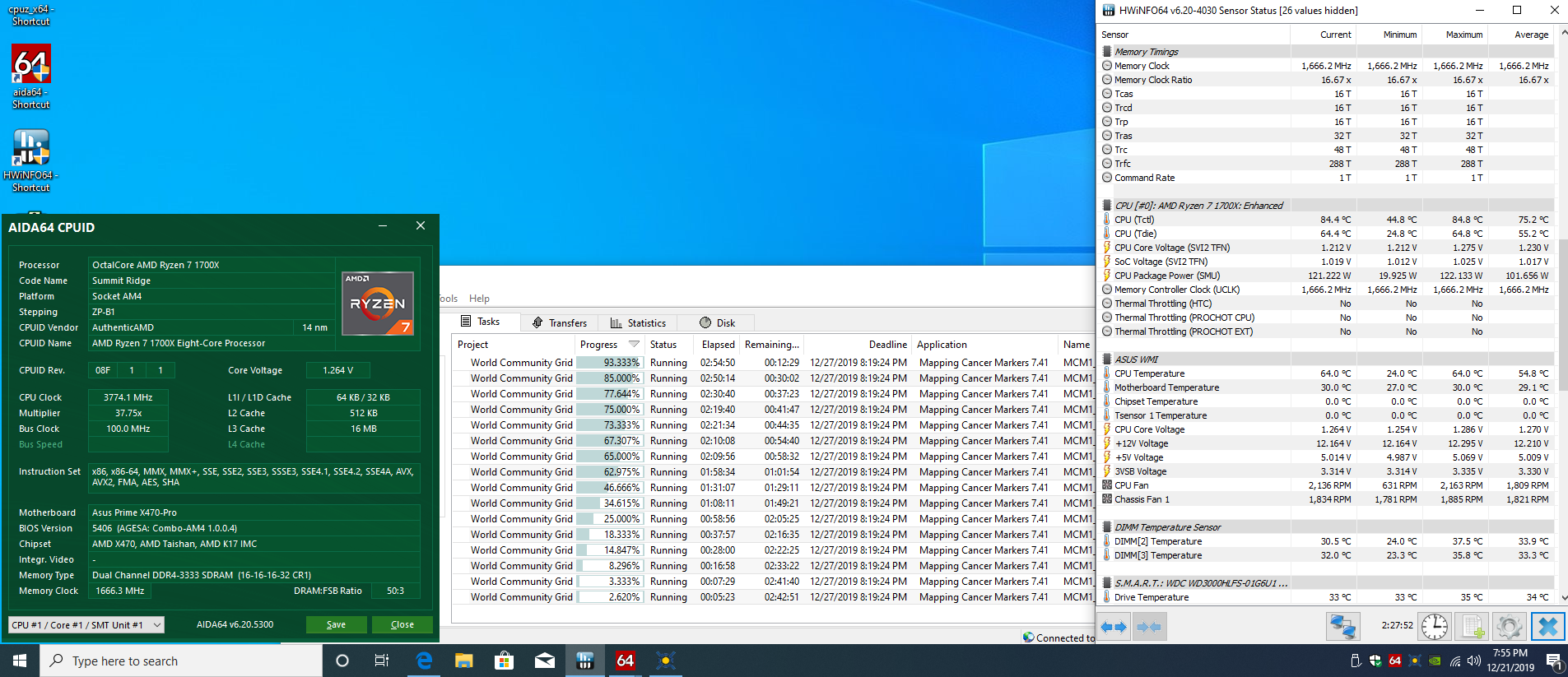1568x677 pixels.
Task: Click the 2.620% task progress bar
Action: (609, 597)
